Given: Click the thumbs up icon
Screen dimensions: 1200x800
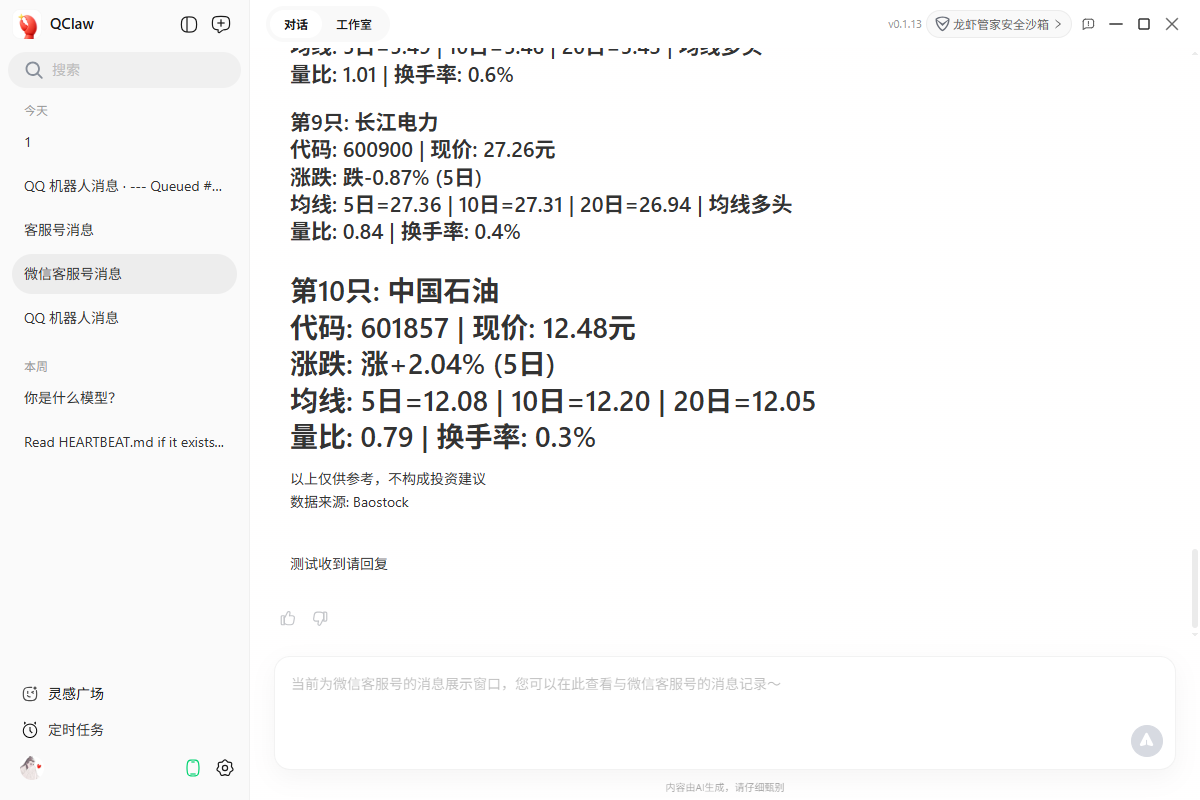Looking at the screenshot, I should [288, 618].
